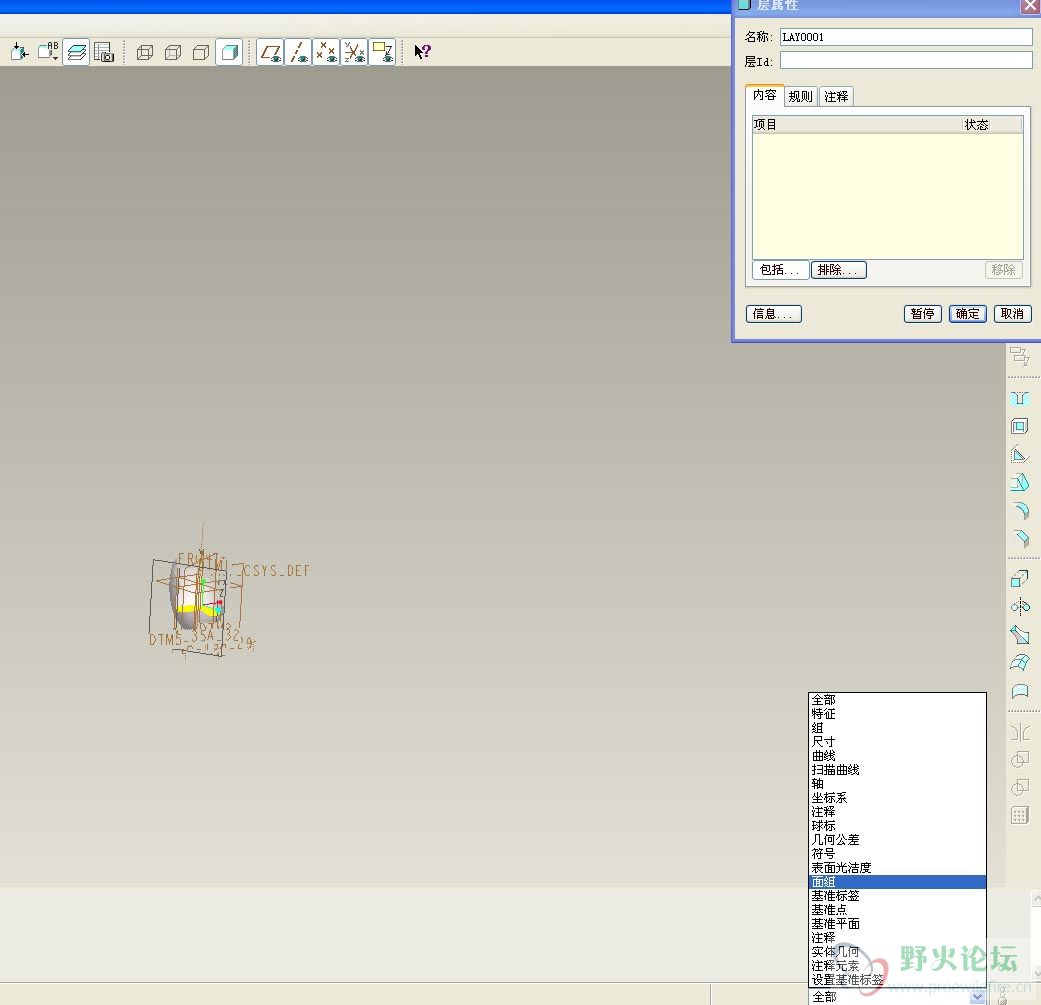This screenshot has width=1041, height=1005.
Task: Toggle datum points display
Action: pos(326,52)
